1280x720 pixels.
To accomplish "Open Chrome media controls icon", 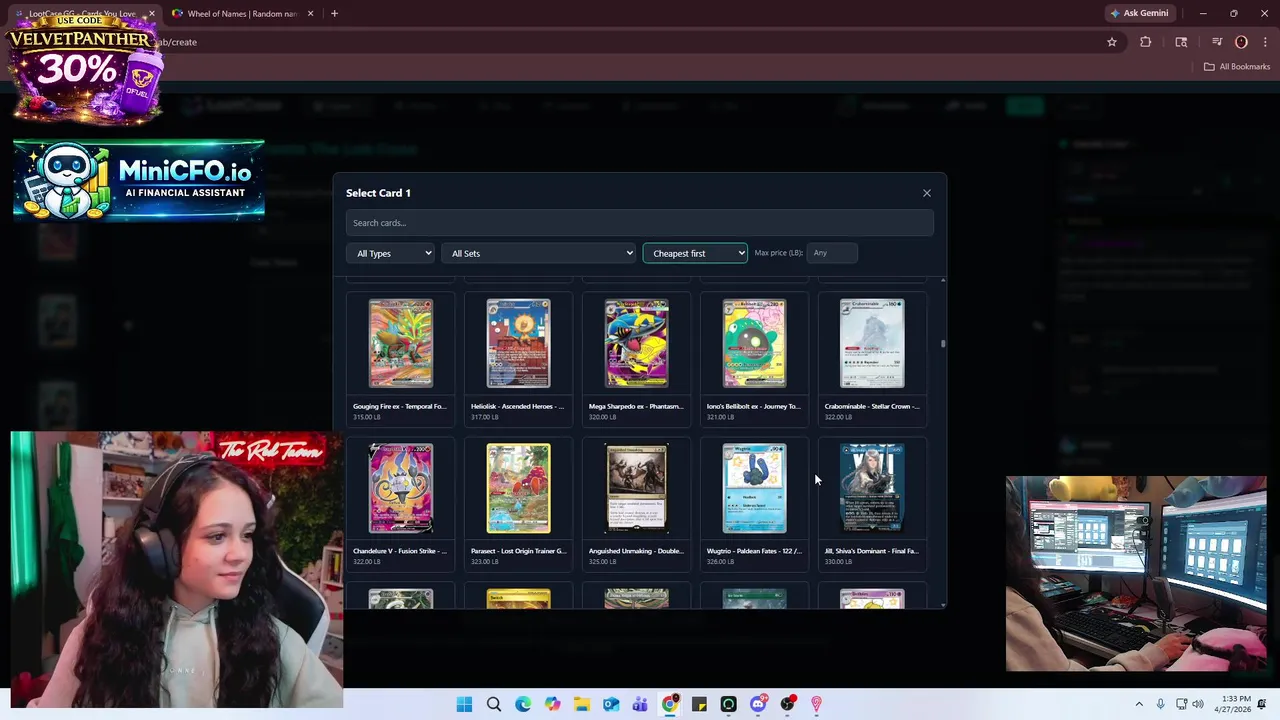I will [x=1217, y=42].
